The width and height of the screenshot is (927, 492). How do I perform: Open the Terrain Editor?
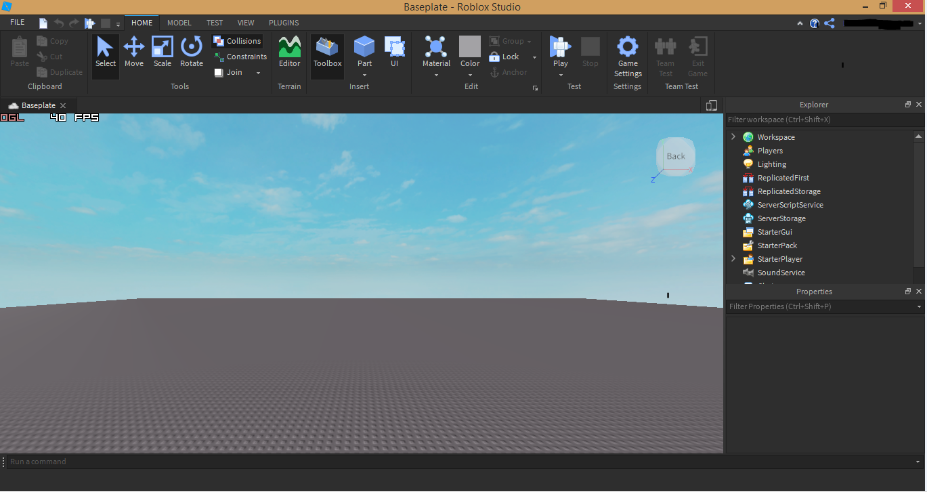289,52
